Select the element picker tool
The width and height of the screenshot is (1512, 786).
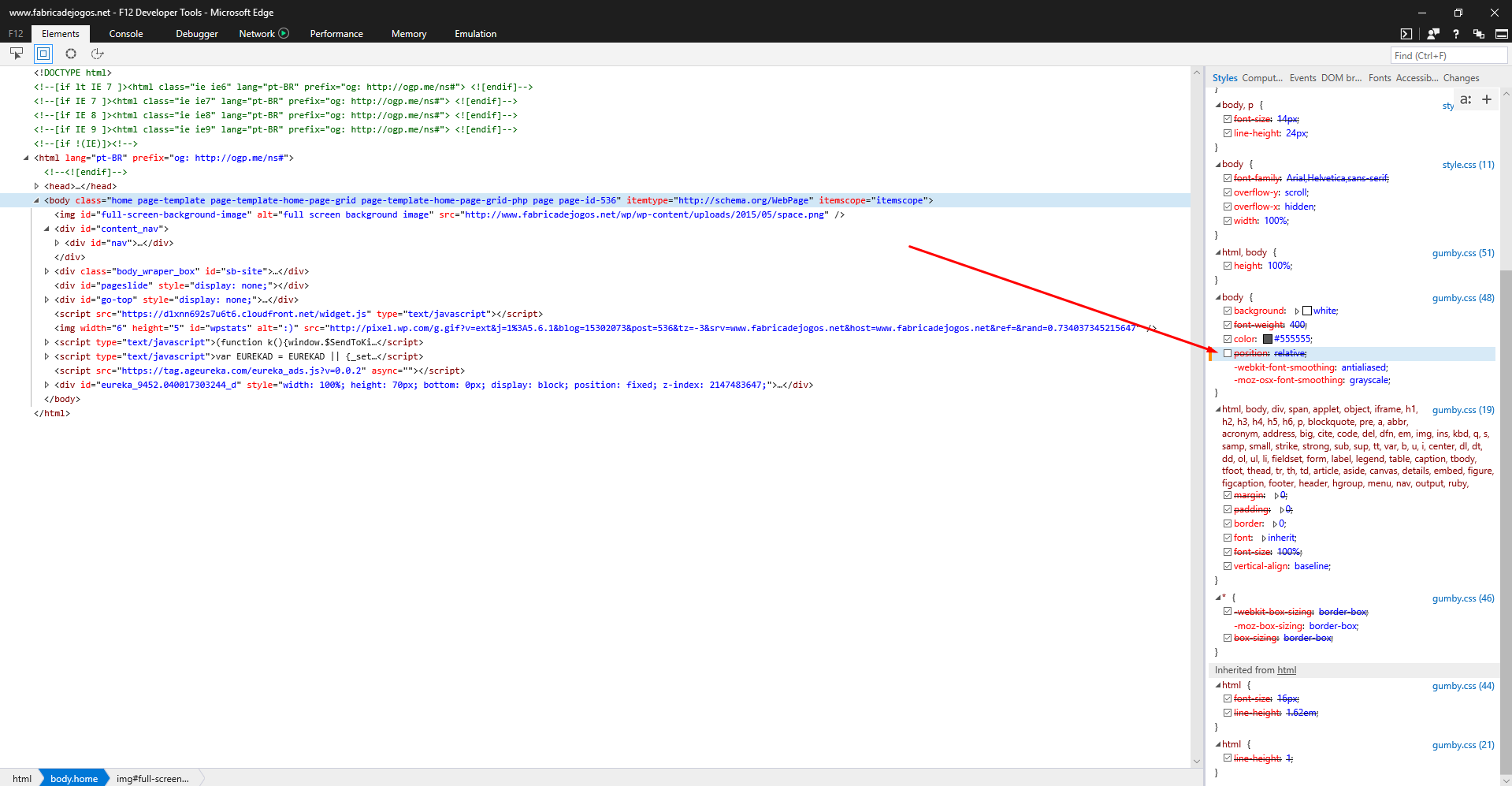point(17,54)
